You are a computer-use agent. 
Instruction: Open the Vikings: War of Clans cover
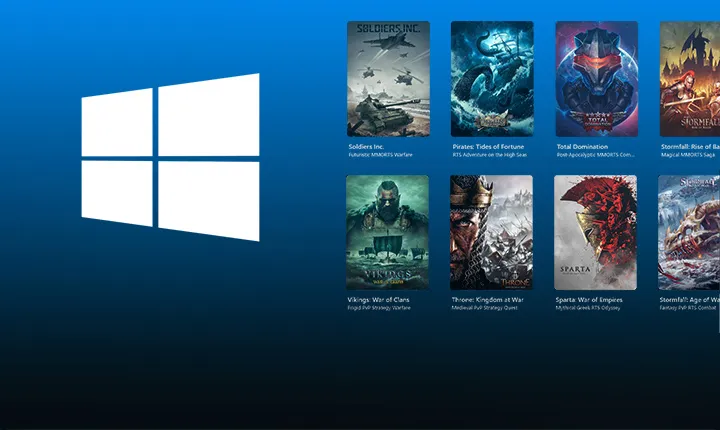(388, 232)
